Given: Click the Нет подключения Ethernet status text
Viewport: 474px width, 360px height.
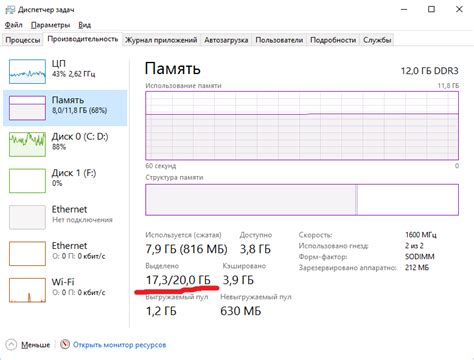Looking at the screenshot, I should [82, 220].
